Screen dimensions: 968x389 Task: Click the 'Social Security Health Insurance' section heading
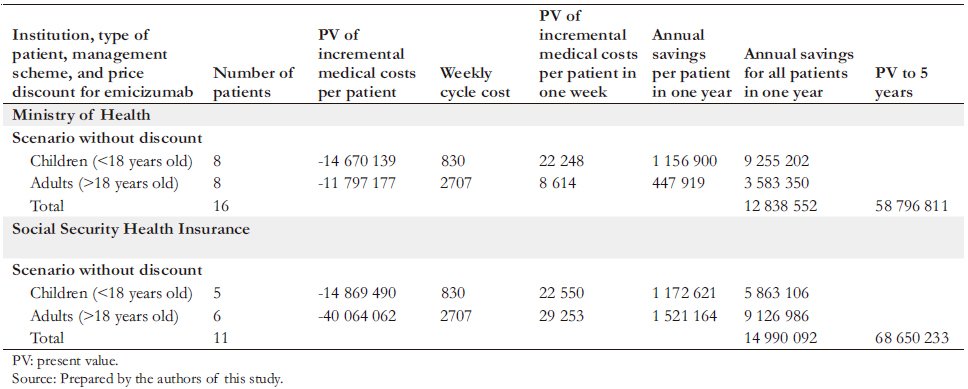(x=131, y=229)
